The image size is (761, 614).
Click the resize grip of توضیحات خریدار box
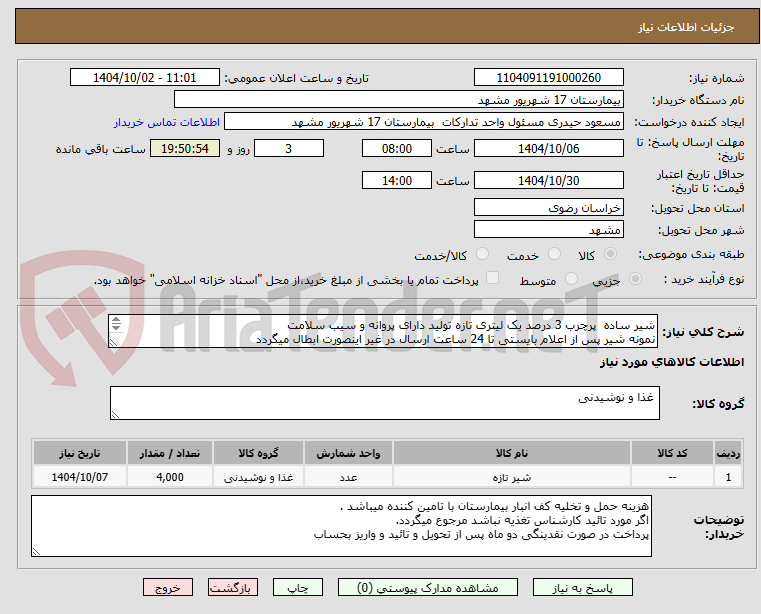36,551
